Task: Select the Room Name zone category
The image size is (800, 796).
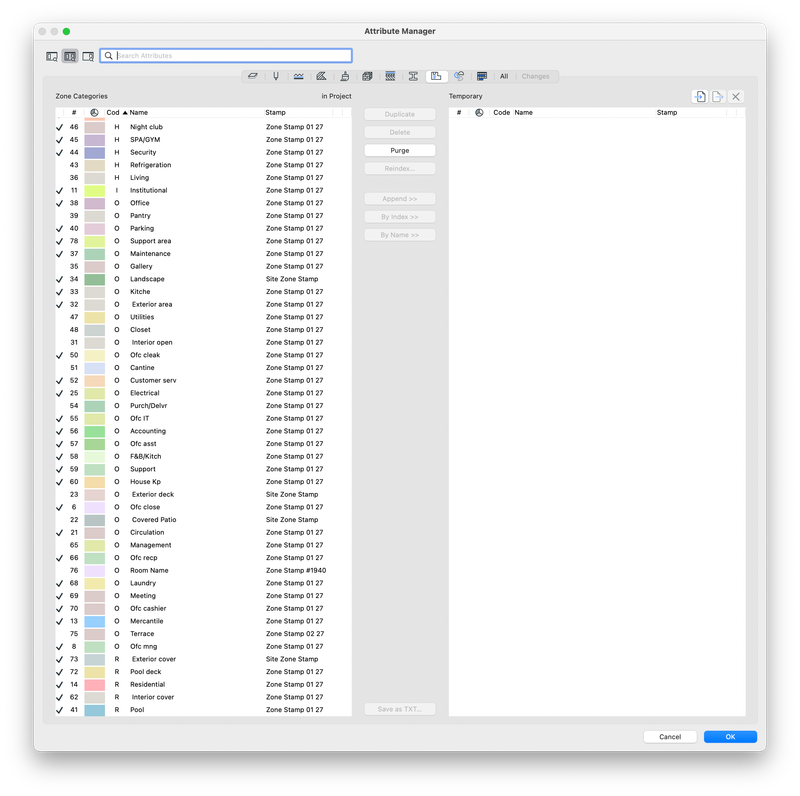Action: pyautogui.click(x=204, y=570)
